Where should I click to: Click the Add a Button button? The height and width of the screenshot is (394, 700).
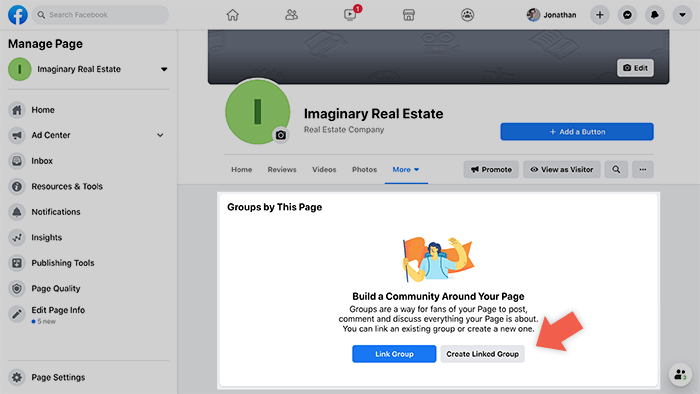(577, 132)
